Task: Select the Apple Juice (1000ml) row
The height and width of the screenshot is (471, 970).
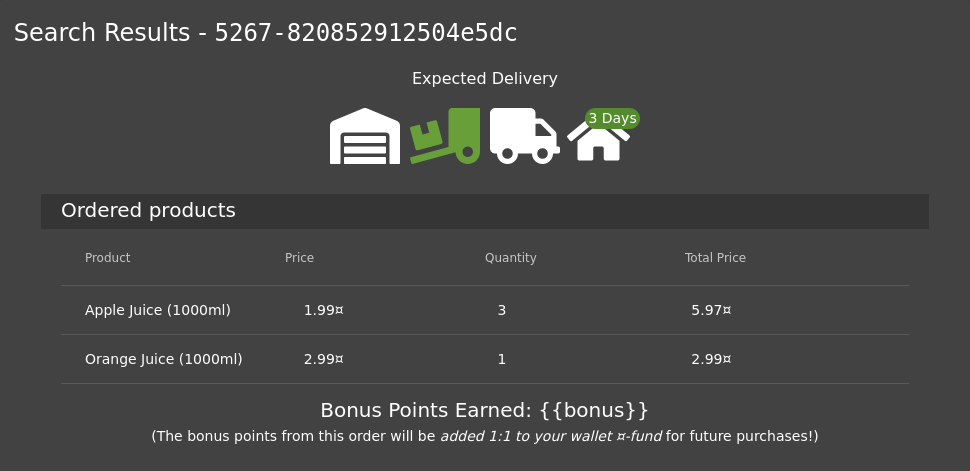Action: coord(485,310)
